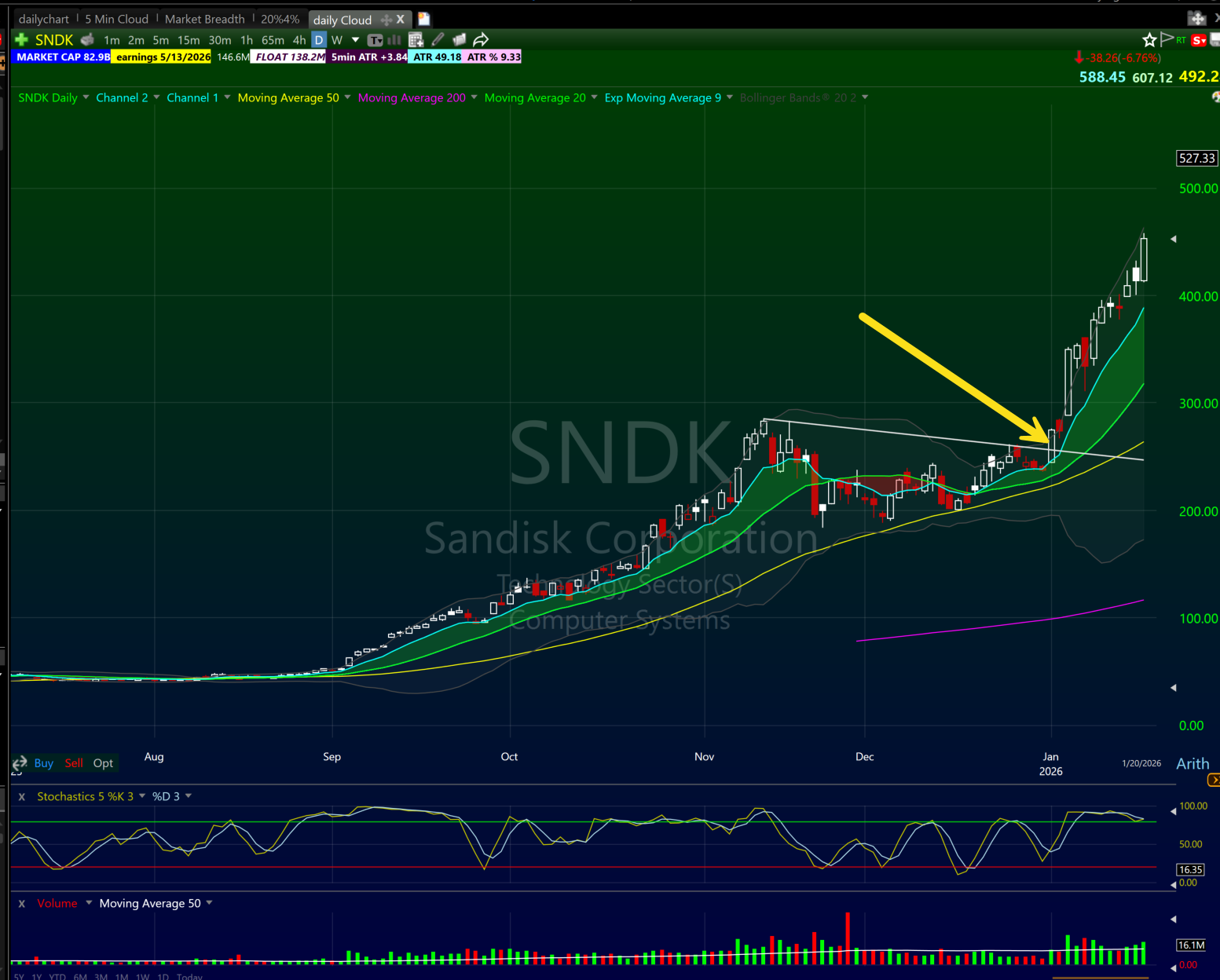Switch to 5m timeframe
The height and width of the screenshot is (980, 1220).
click(x=161, y=40)
